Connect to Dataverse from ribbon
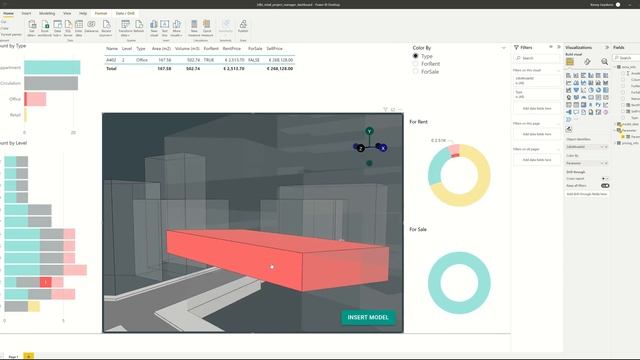 (x=91, y=27)
